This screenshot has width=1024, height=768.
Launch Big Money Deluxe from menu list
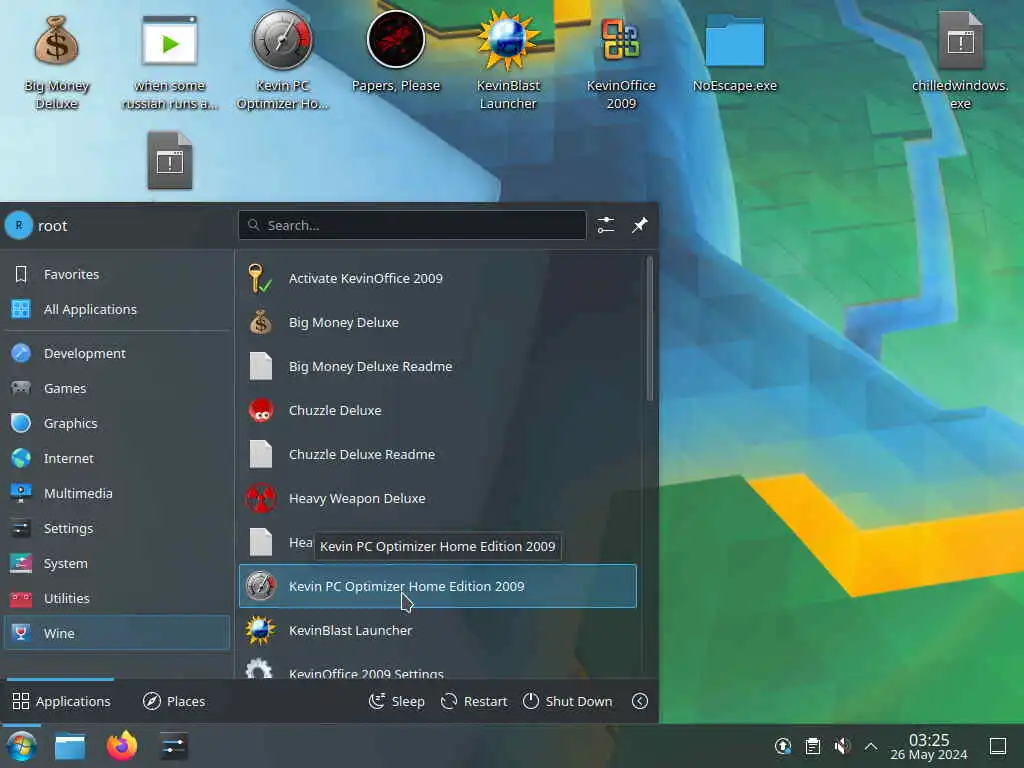(x=438, y=322)
